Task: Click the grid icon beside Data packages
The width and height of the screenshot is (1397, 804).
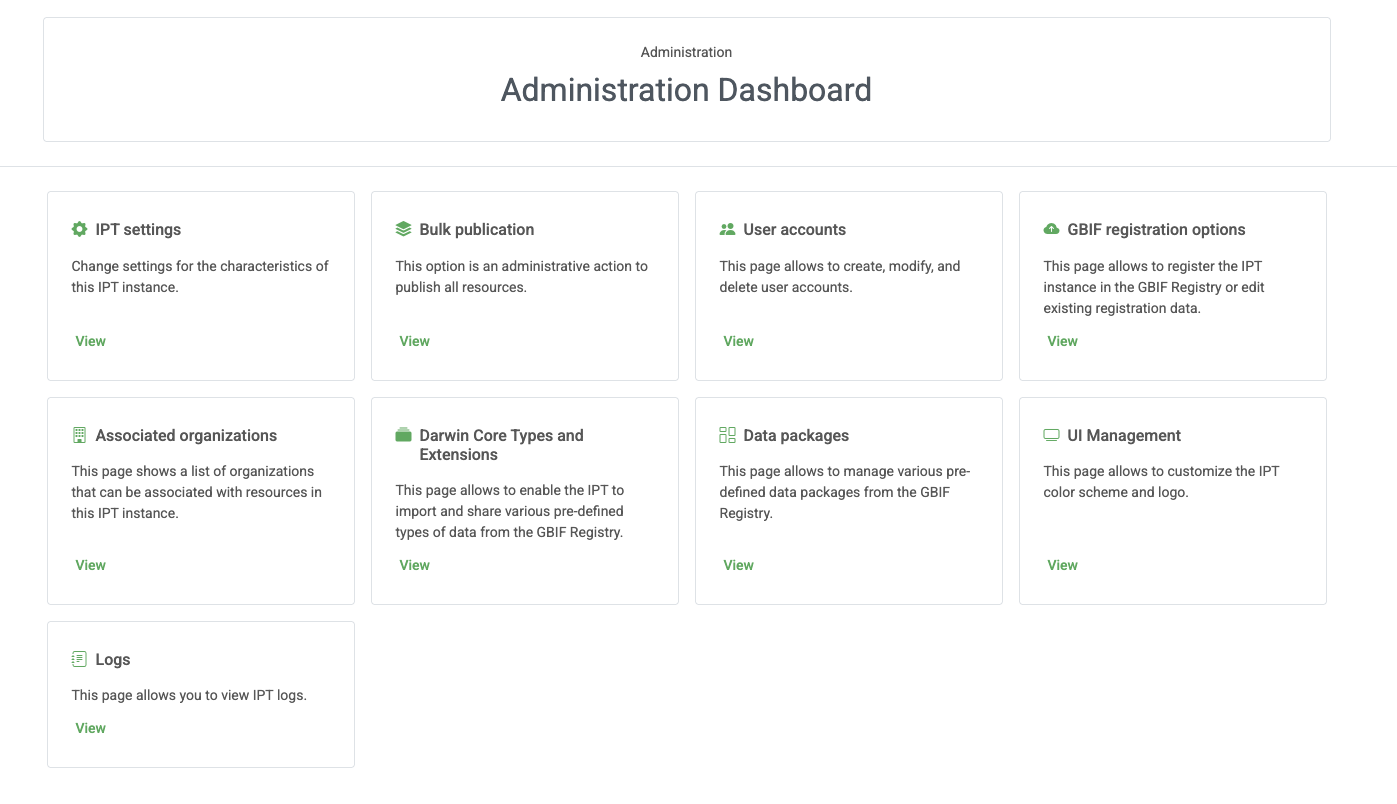Action: point(727,435)
